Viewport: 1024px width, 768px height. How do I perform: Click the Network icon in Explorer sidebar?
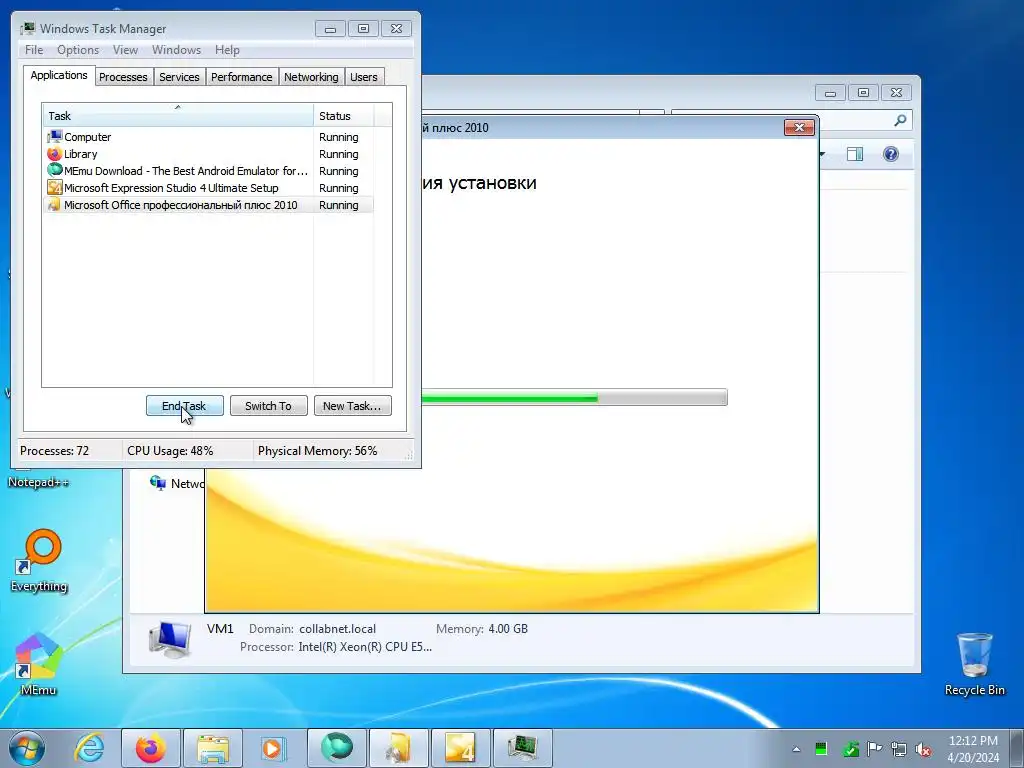[x=157, y=483]
